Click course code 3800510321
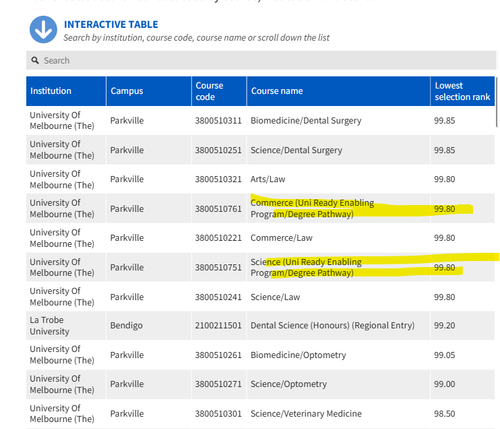The image size is (500, 429). coord(218,179)
